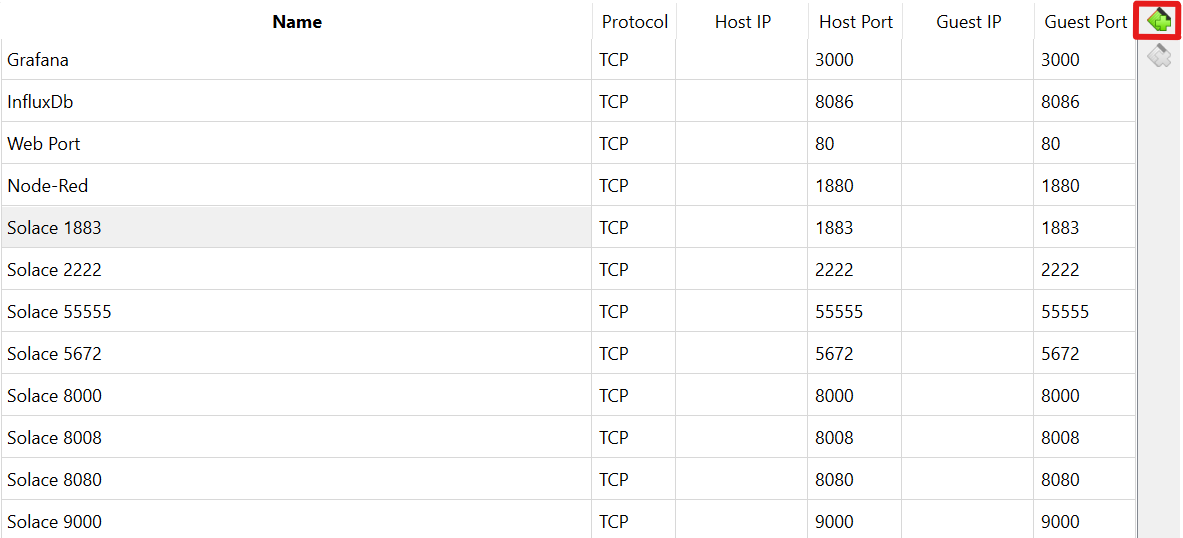Click the Guest IP column header

(x=968, y=22)
